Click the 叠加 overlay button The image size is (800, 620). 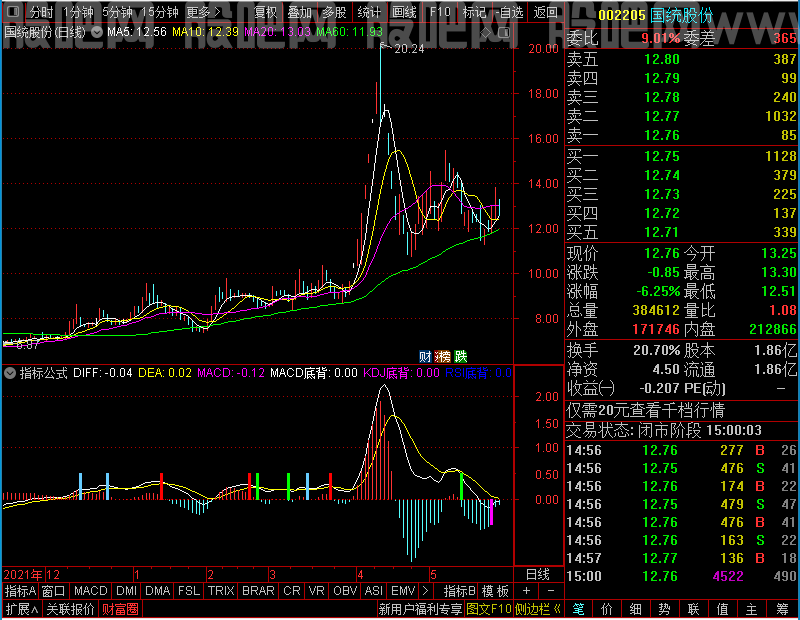point(299,12)
